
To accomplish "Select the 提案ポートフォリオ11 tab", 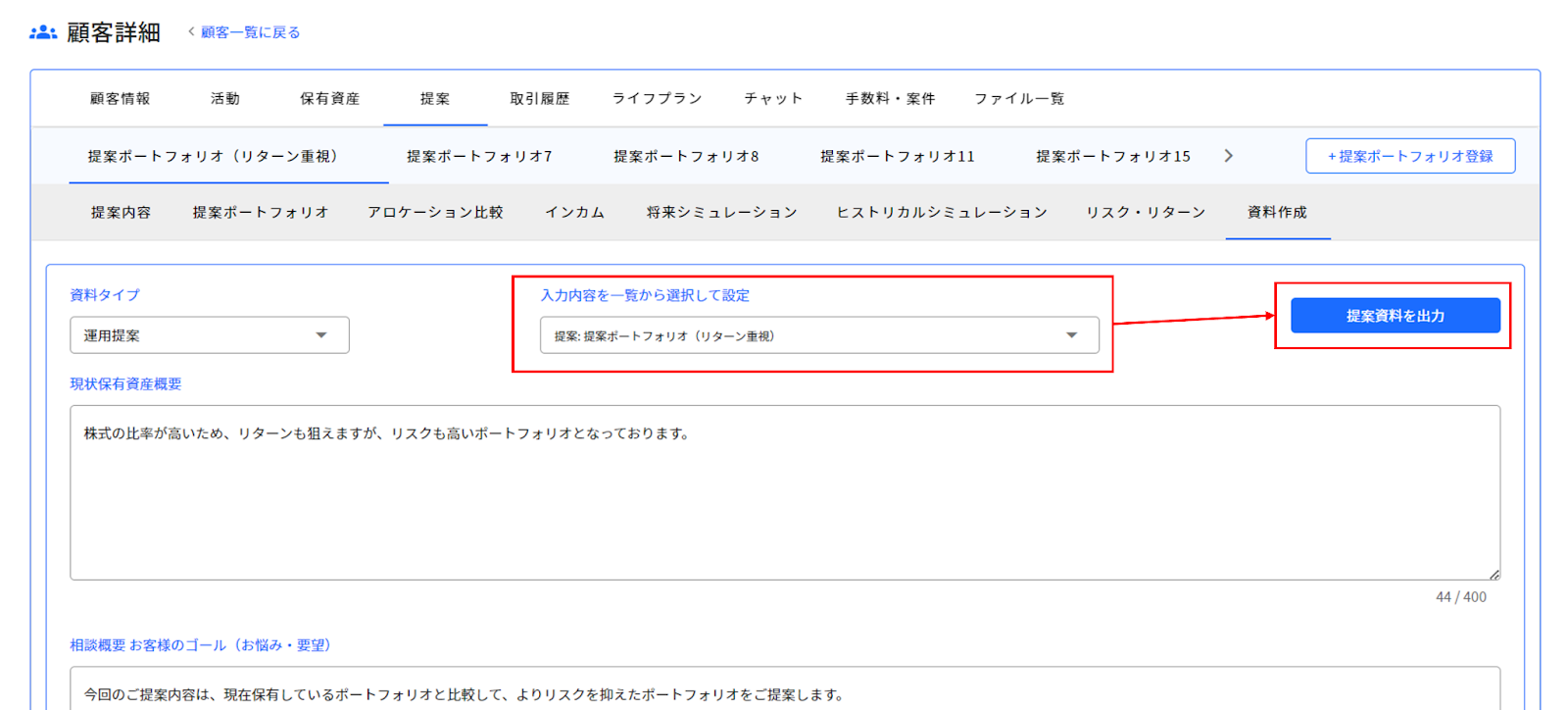I will tap(898, 156).
